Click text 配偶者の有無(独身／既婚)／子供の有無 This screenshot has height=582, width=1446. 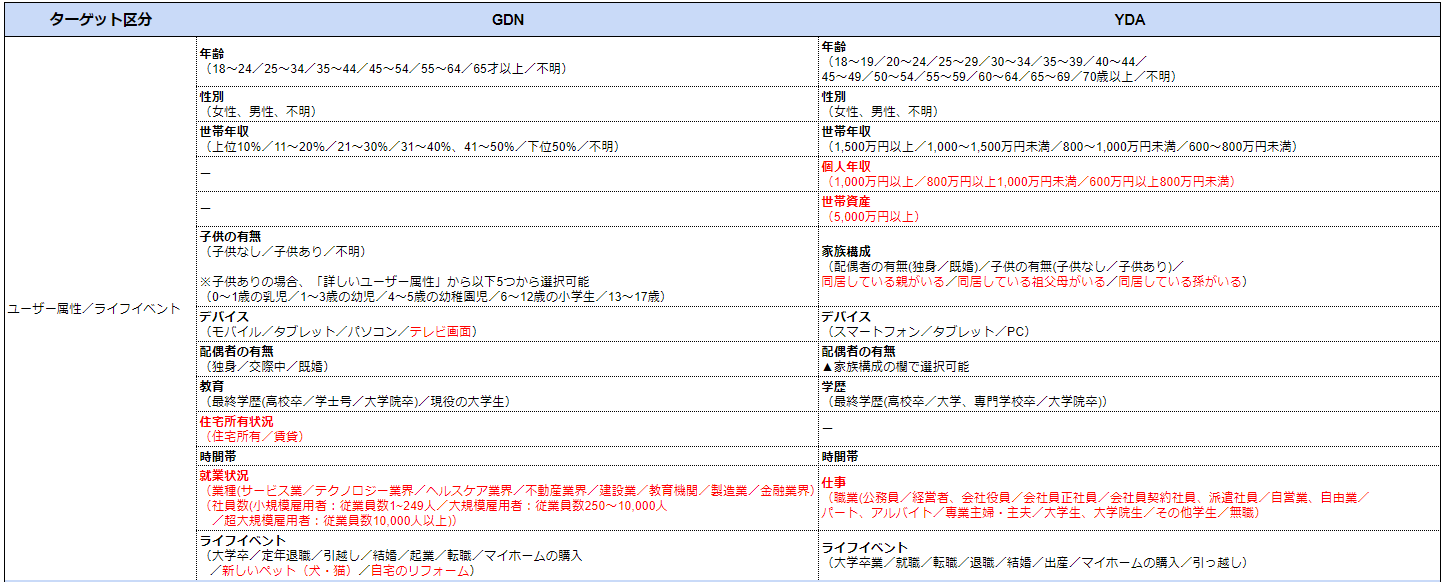point(1002,267)
